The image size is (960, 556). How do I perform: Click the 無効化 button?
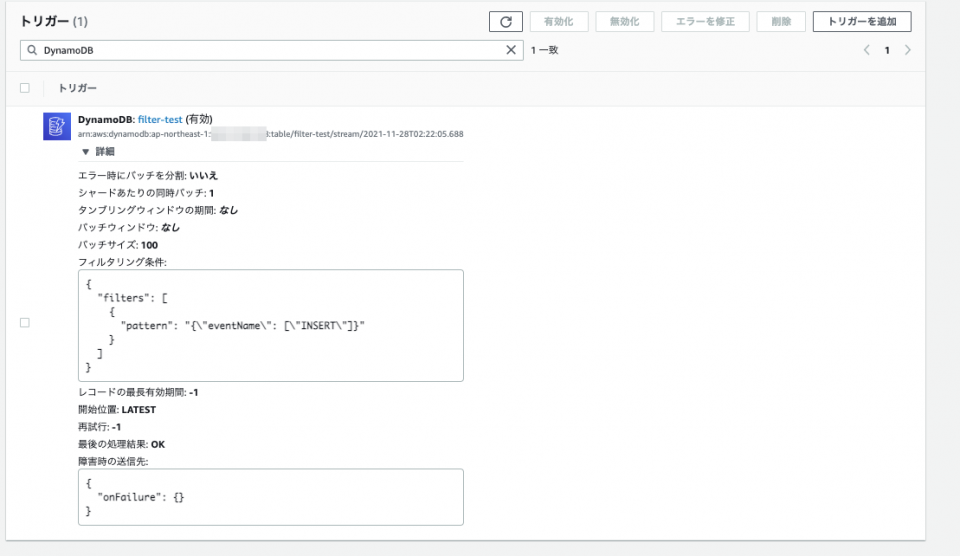click(624, 21)
